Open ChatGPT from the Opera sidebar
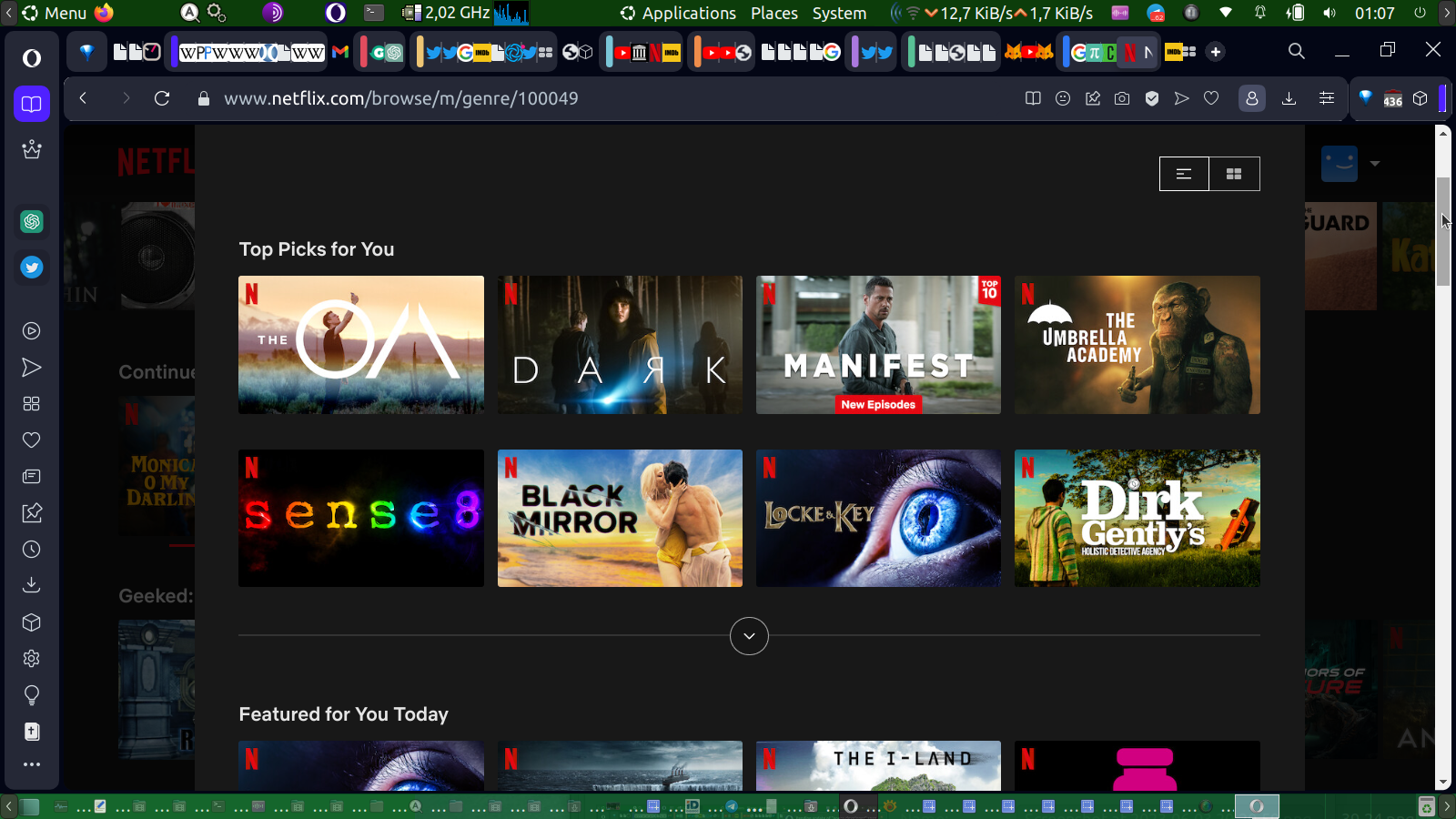The width and height of the screenshot is (1456, 819). (x=32, y=221)
